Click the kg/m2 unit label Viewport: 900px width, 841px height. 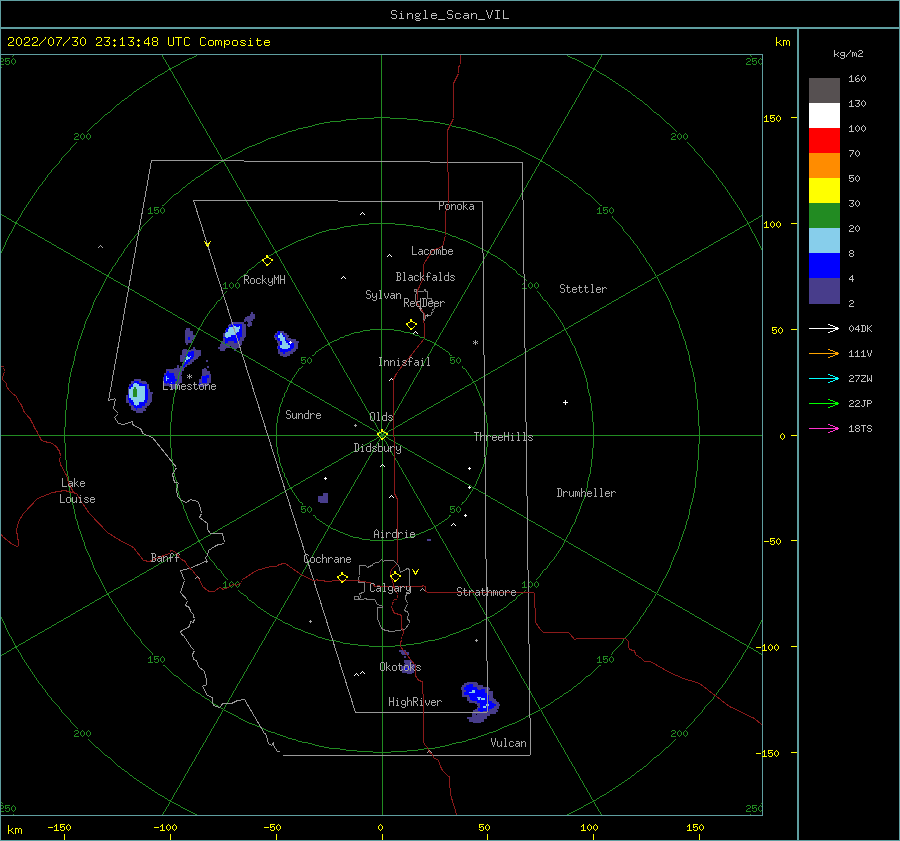coord(848,54)
